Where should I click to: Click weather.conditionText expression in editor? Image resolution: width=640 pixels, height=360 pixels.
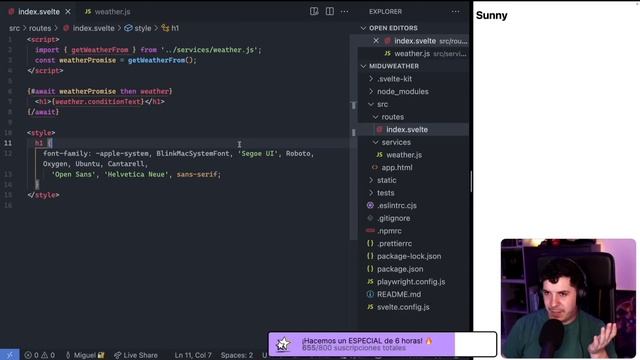coord(98,102)
